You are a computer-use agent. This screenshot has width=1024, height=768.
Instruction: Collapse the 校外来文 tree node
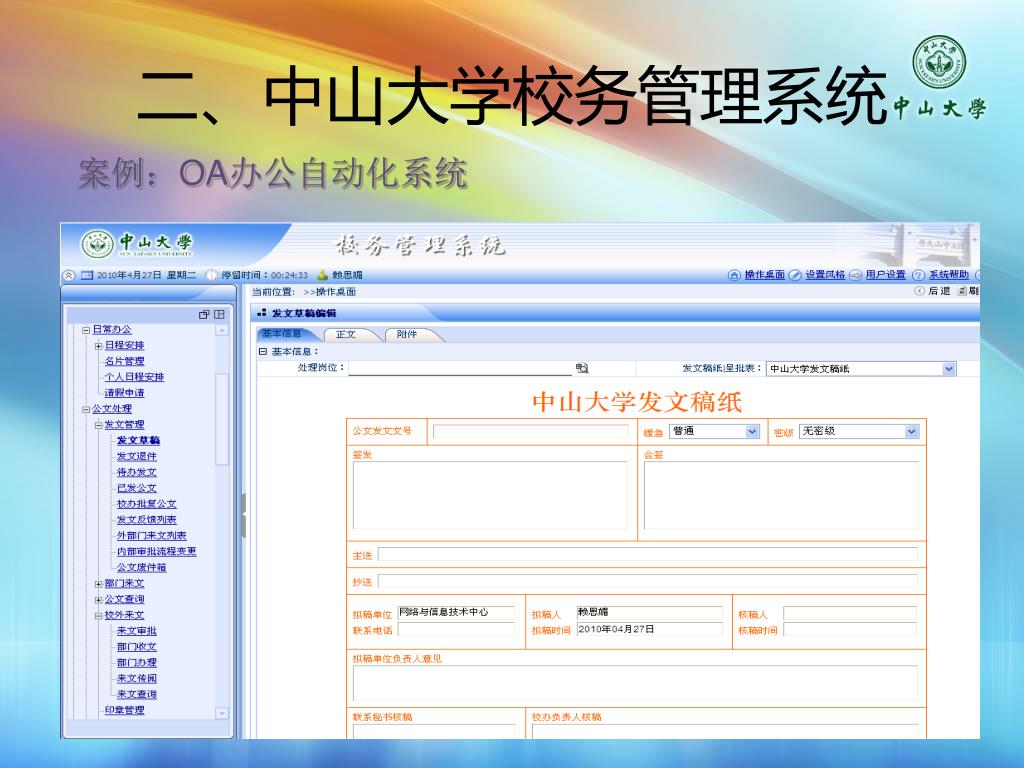coord(99,616)
